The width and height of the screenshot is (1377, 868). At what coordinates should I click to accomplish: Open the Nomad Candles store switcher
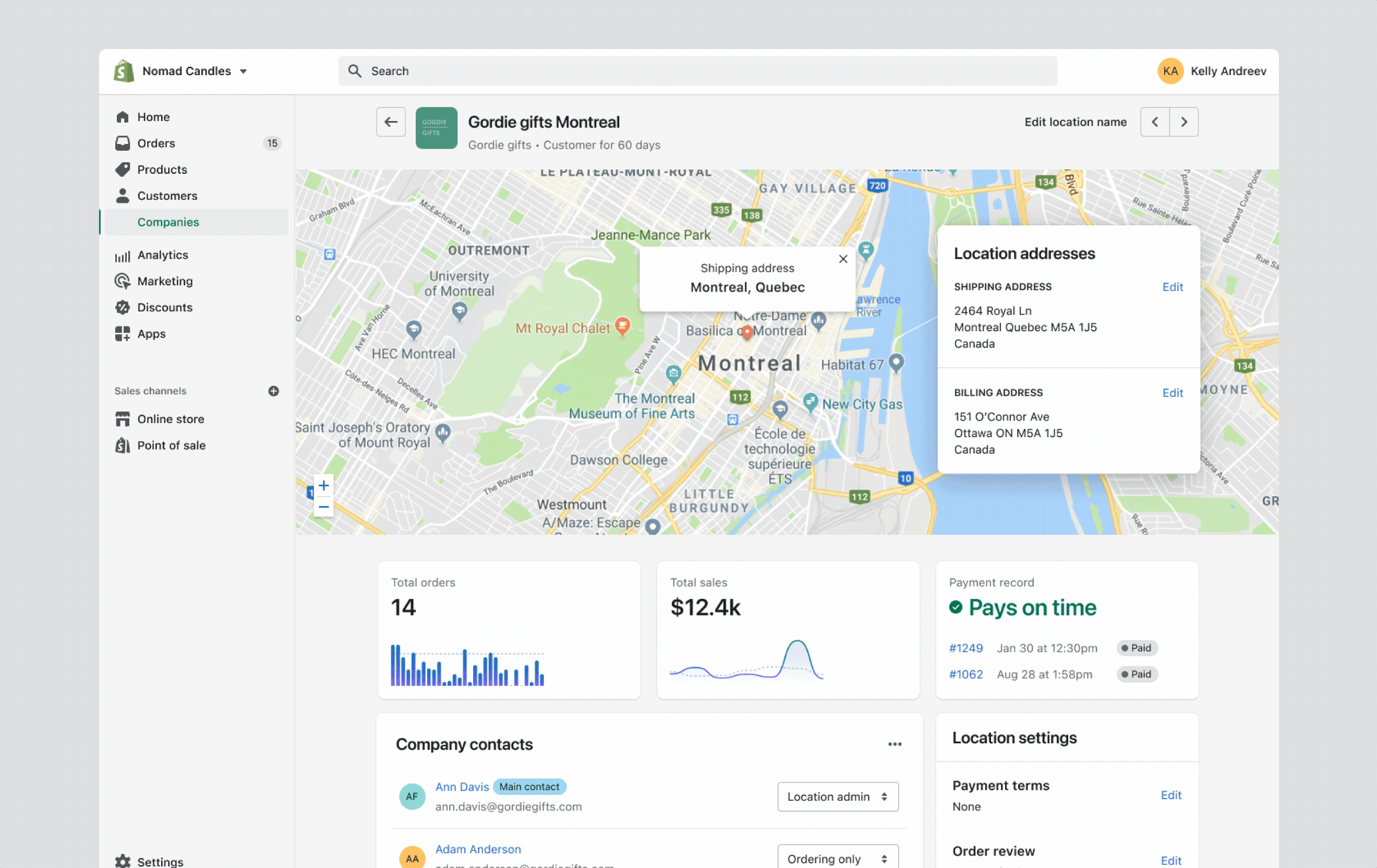195,71
